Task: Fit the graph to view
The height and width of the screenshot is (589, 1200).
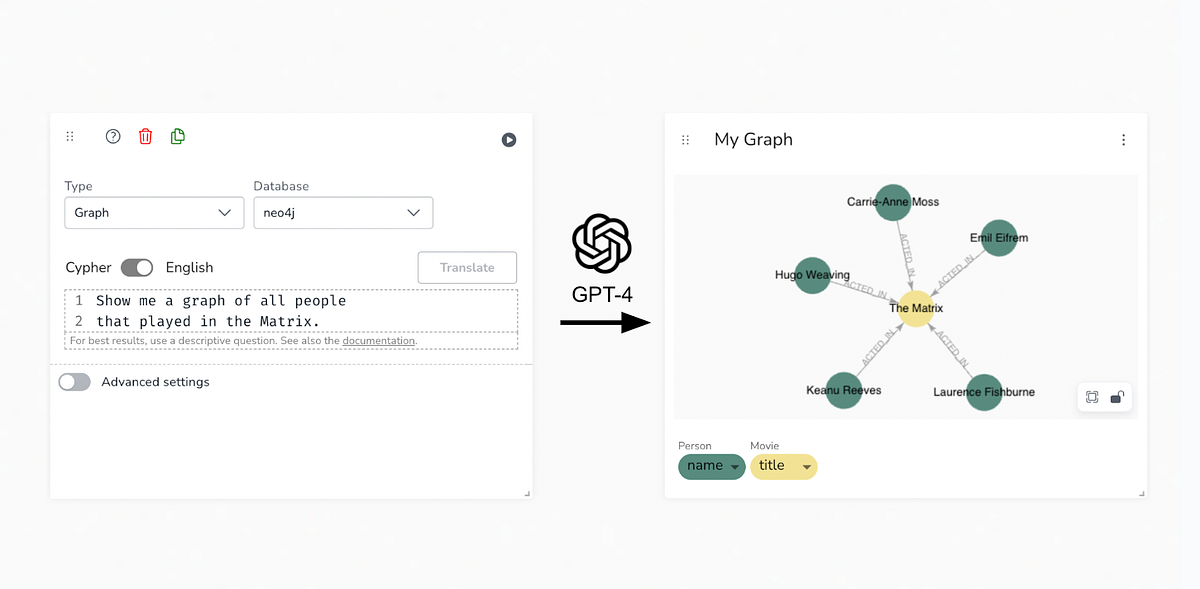Action: click(1092, 396)
